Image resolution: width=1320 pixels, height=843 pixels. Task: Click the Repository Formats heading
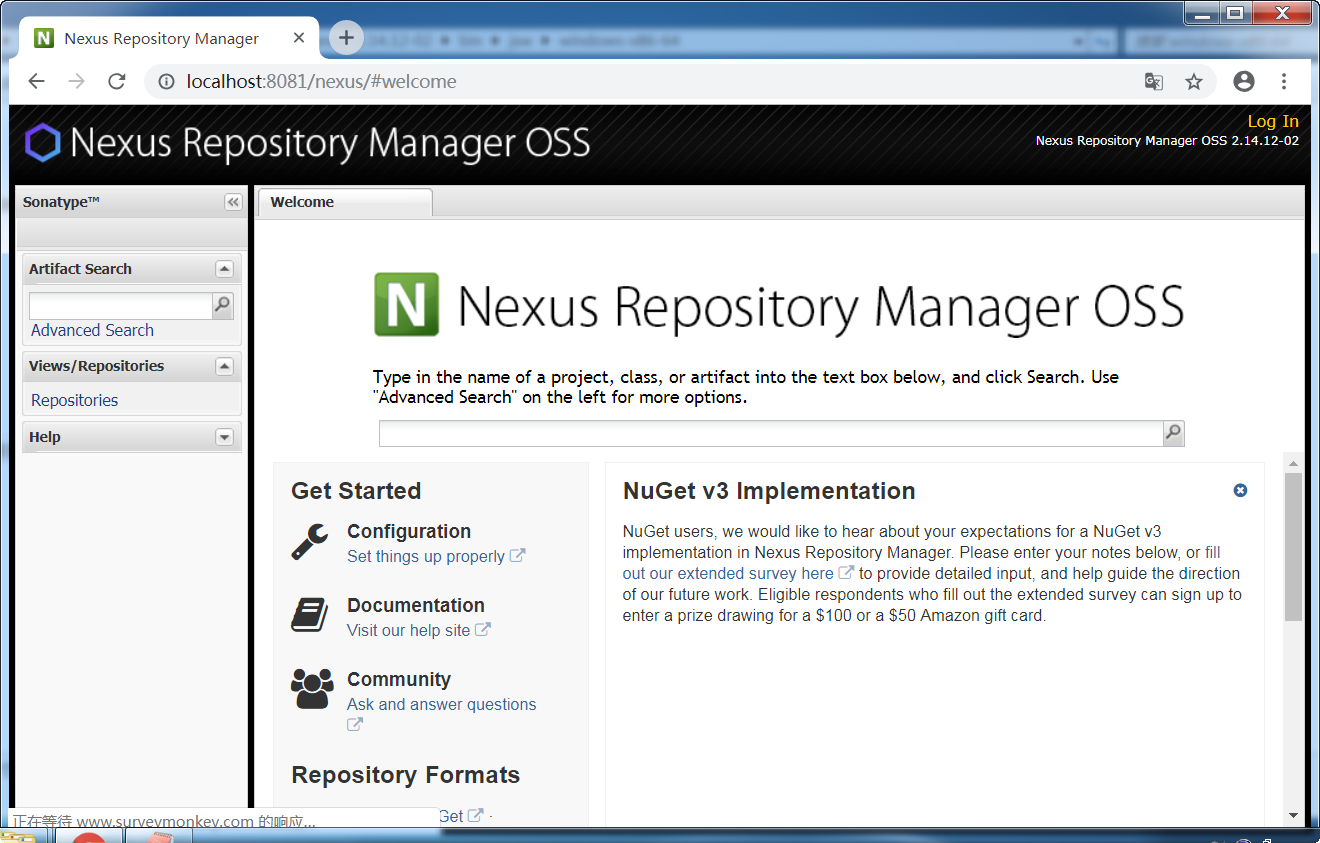point(405,775)
